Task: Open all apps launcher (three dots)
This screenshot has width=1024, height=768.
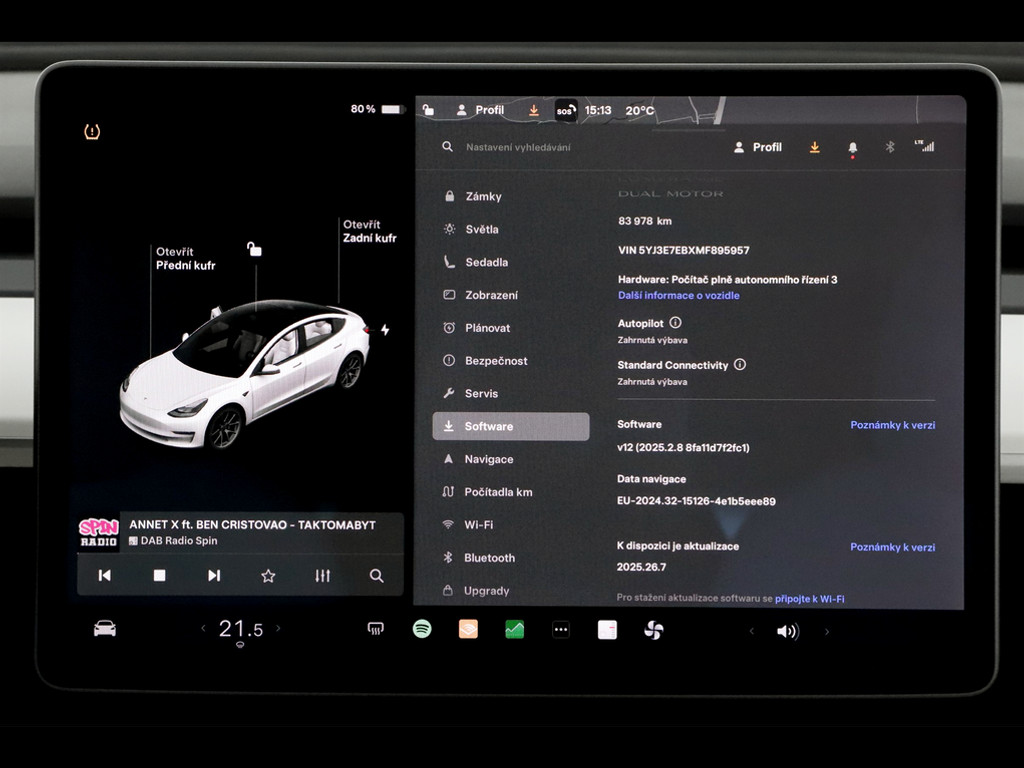Action: [561, 630]
